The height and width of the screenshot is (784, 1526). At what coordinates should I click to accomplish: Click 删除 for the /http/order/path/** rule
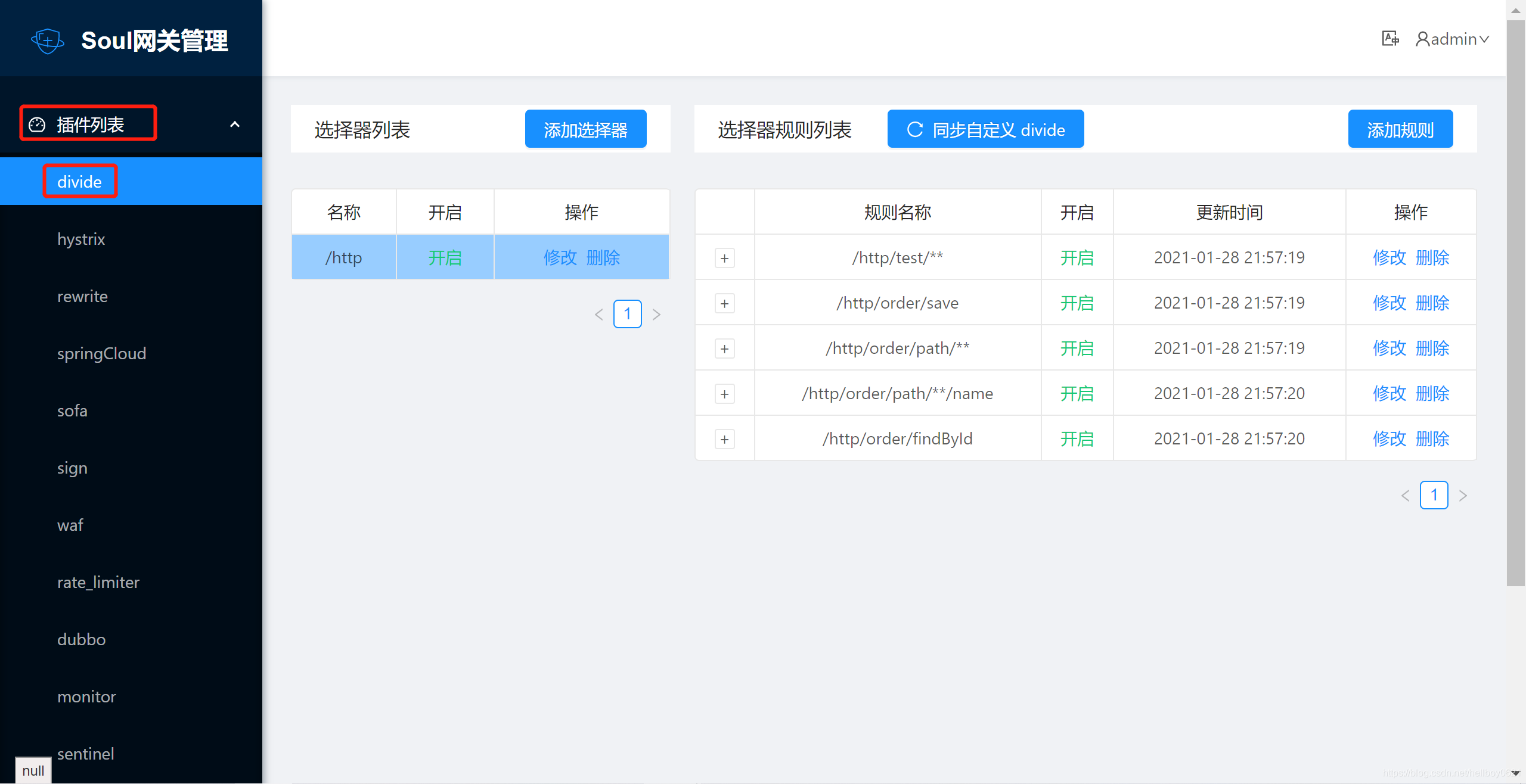pyautogui.click(x=1432, y=348)
